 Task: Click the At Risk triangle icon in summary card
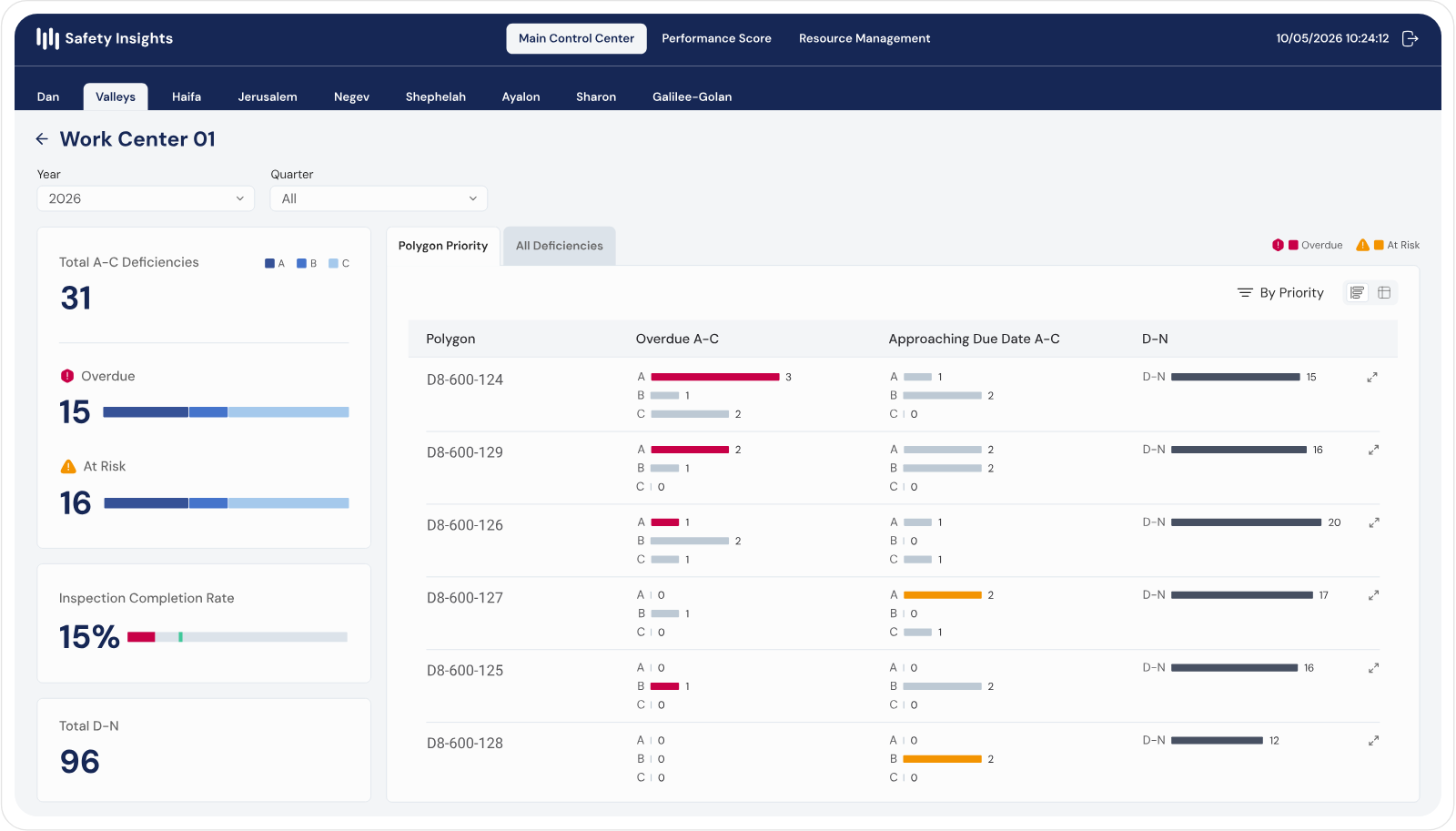(x=68, y=466)
